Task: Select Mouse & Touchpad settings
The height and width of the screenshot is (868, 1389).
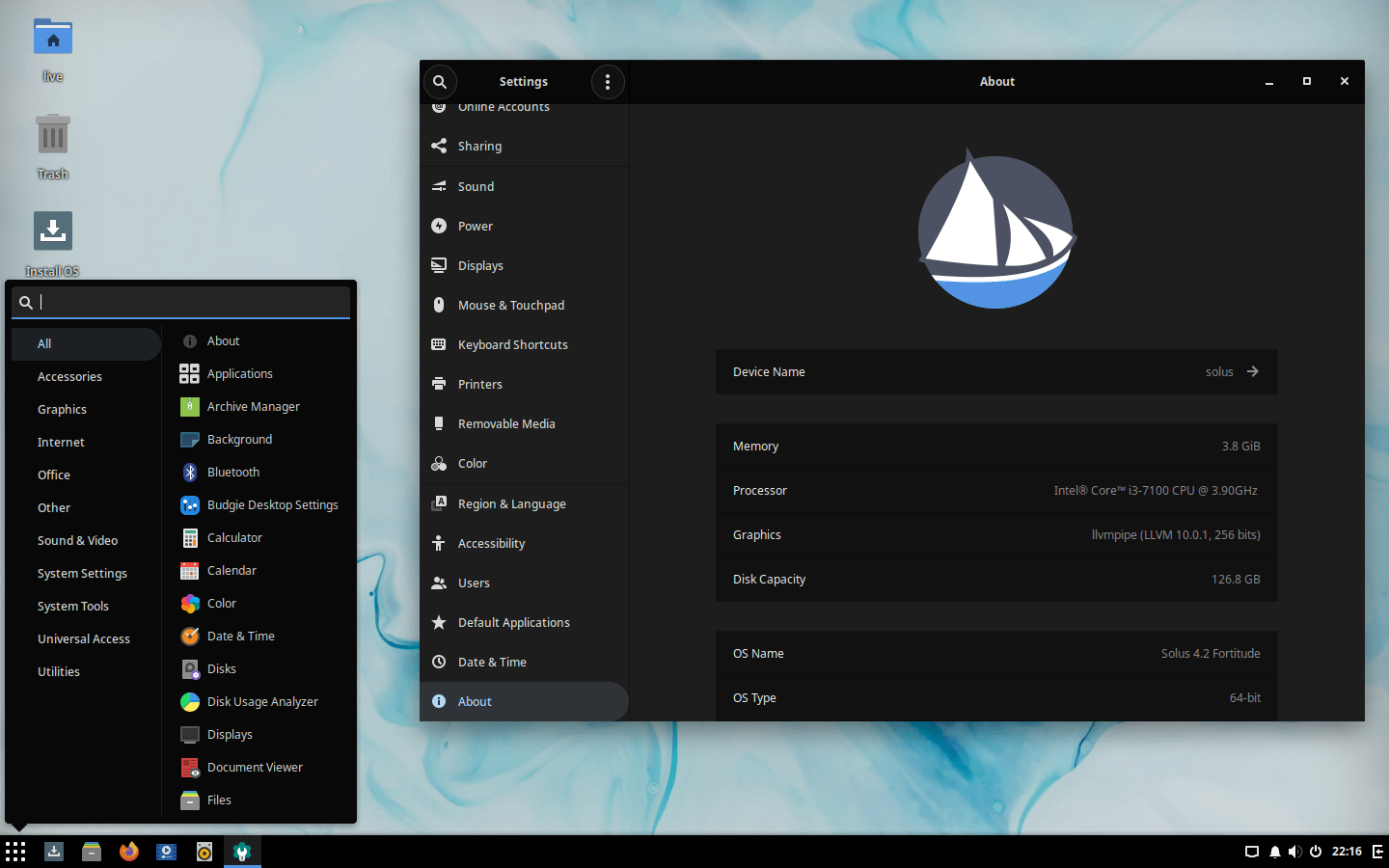Action: pos(525,305)
